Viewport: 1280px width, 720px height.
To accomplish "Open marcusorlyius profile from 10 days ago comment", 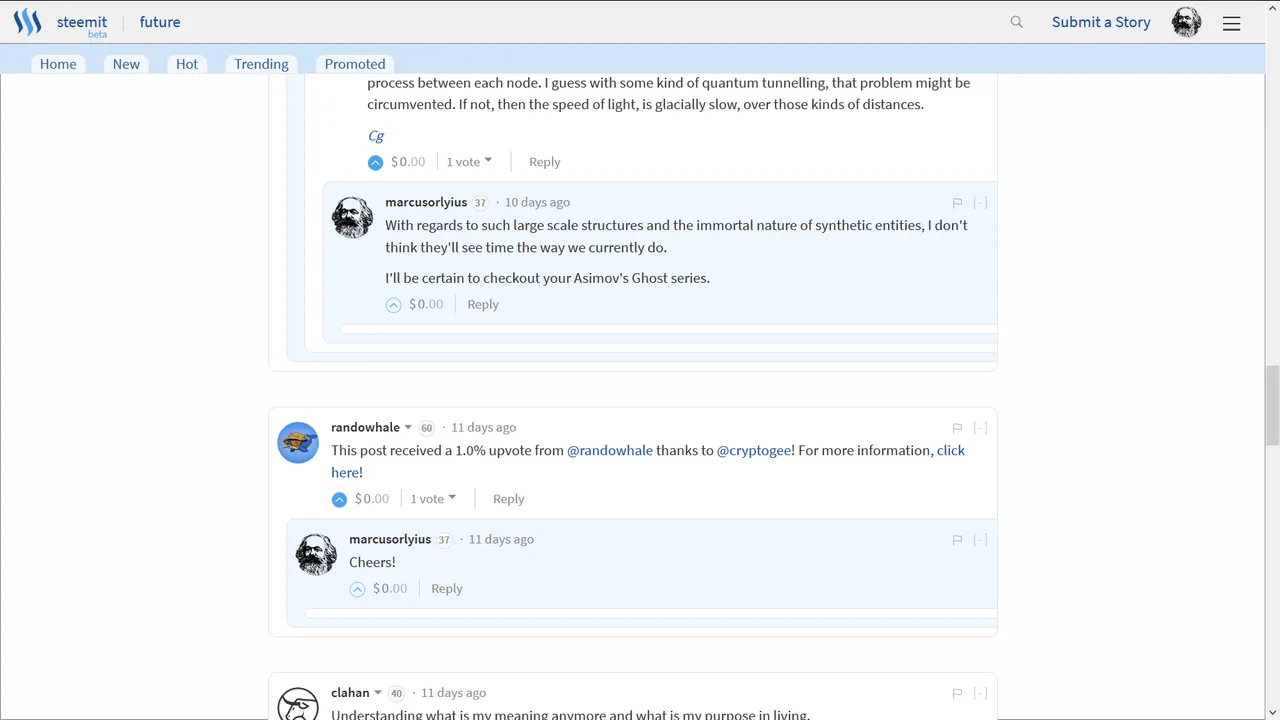I will [x=426, y=202].
